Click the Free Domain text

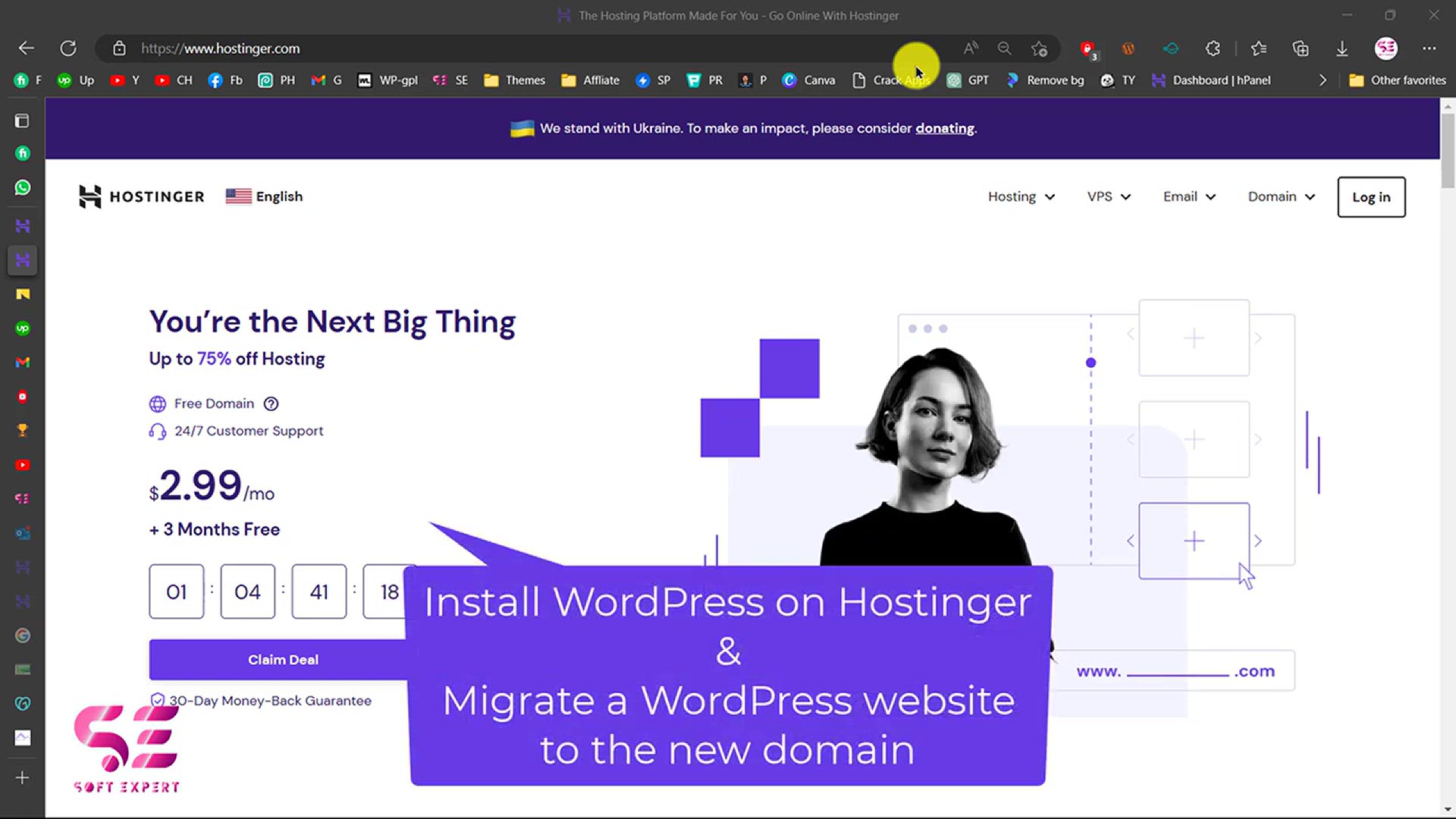click(x=214, y=403)
